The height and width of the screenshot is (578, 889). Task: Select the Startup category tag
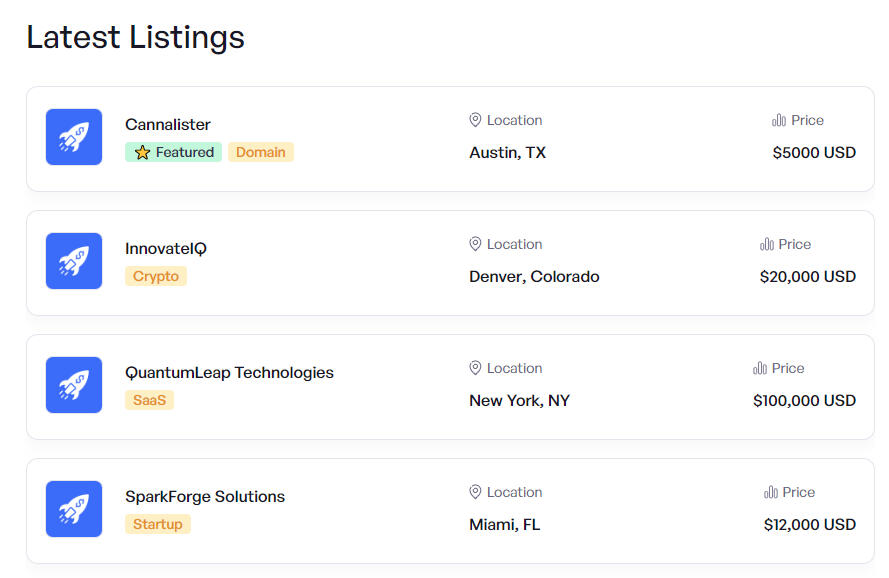pos(158,525)
